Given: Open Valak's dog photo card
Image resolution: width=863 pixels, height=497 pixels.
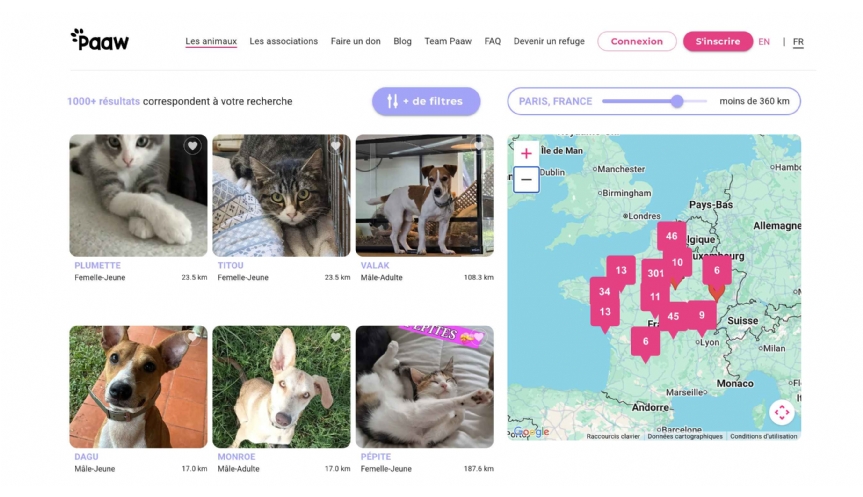Looking at the screenshot, I should pos(424,196).
